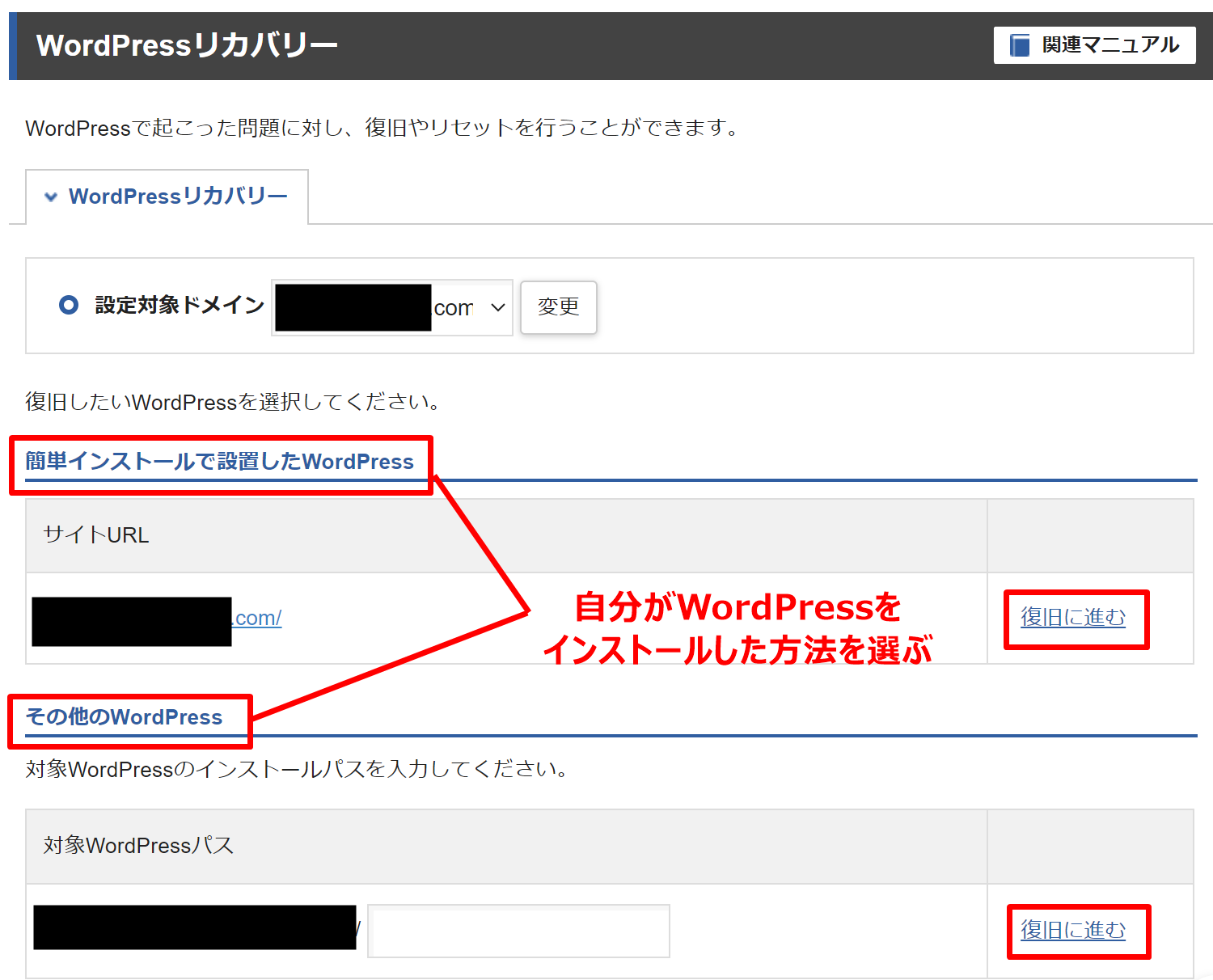Click the 設定対象ドメイン label

[180, 305]
